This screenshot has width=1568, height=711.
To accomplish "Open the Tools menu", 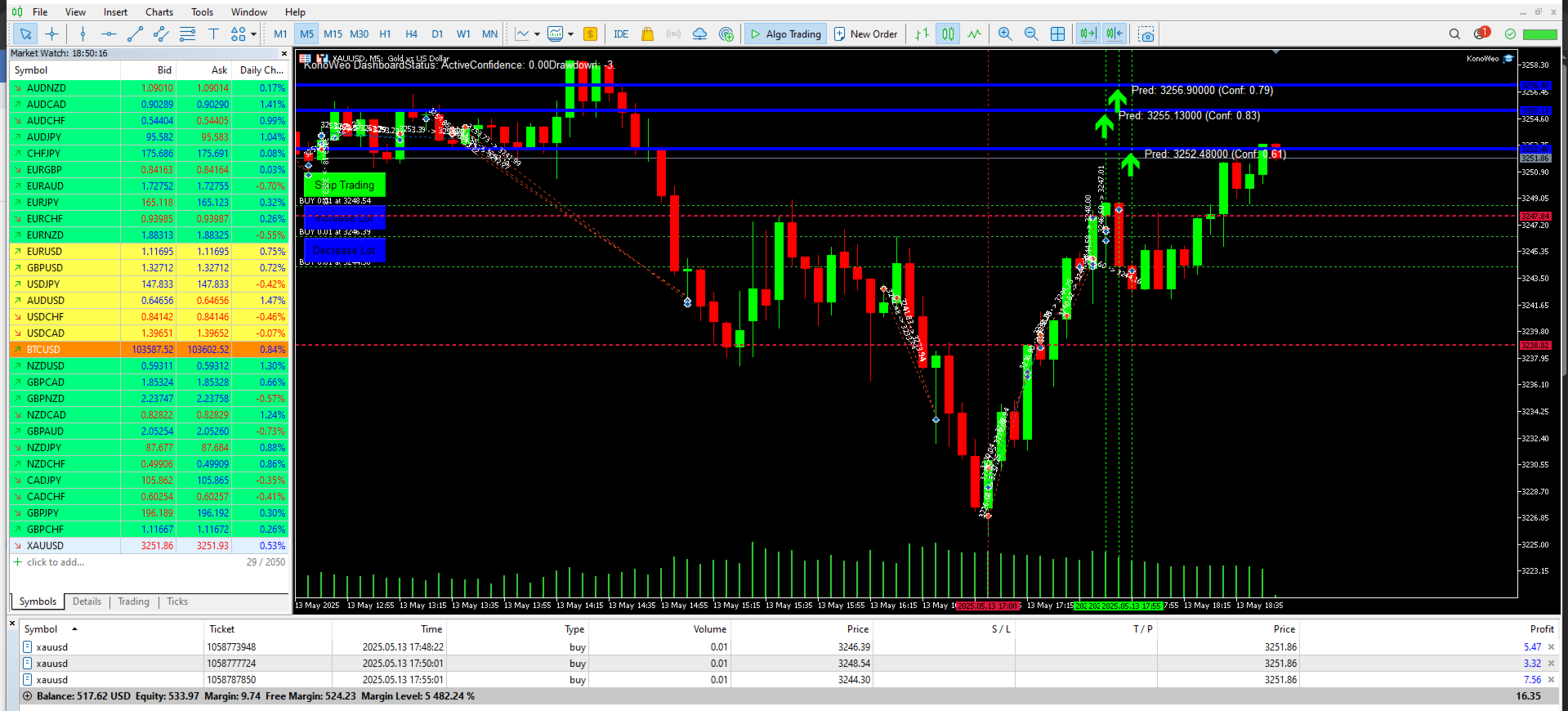I will click(x=202, y=12).
